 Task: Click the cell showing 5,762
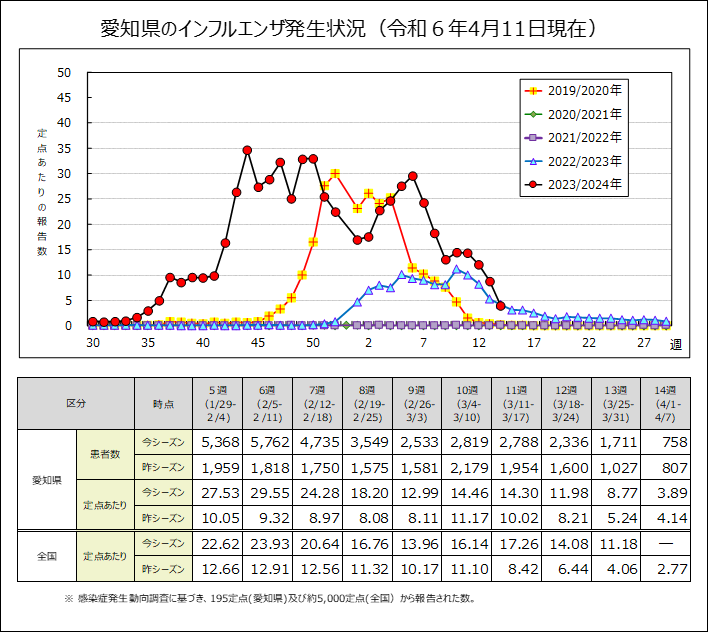[268, 442]
